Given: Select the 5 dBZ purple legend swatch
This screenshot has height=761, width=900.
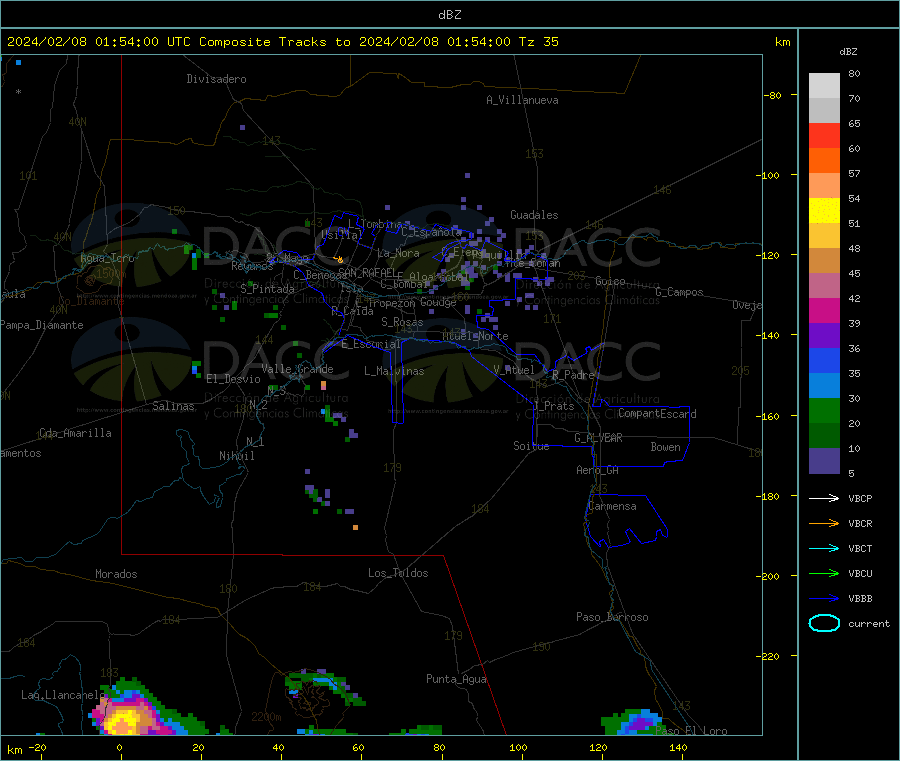Looking at the screenshot, I should (x=824, y=461).
